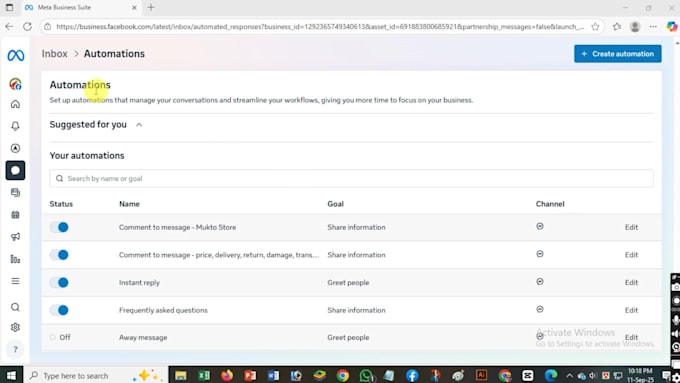The width and height of the screenshot is (680, 383).
Task: Open Notifications bell in sidebar
Action: [x=15, y=126]
